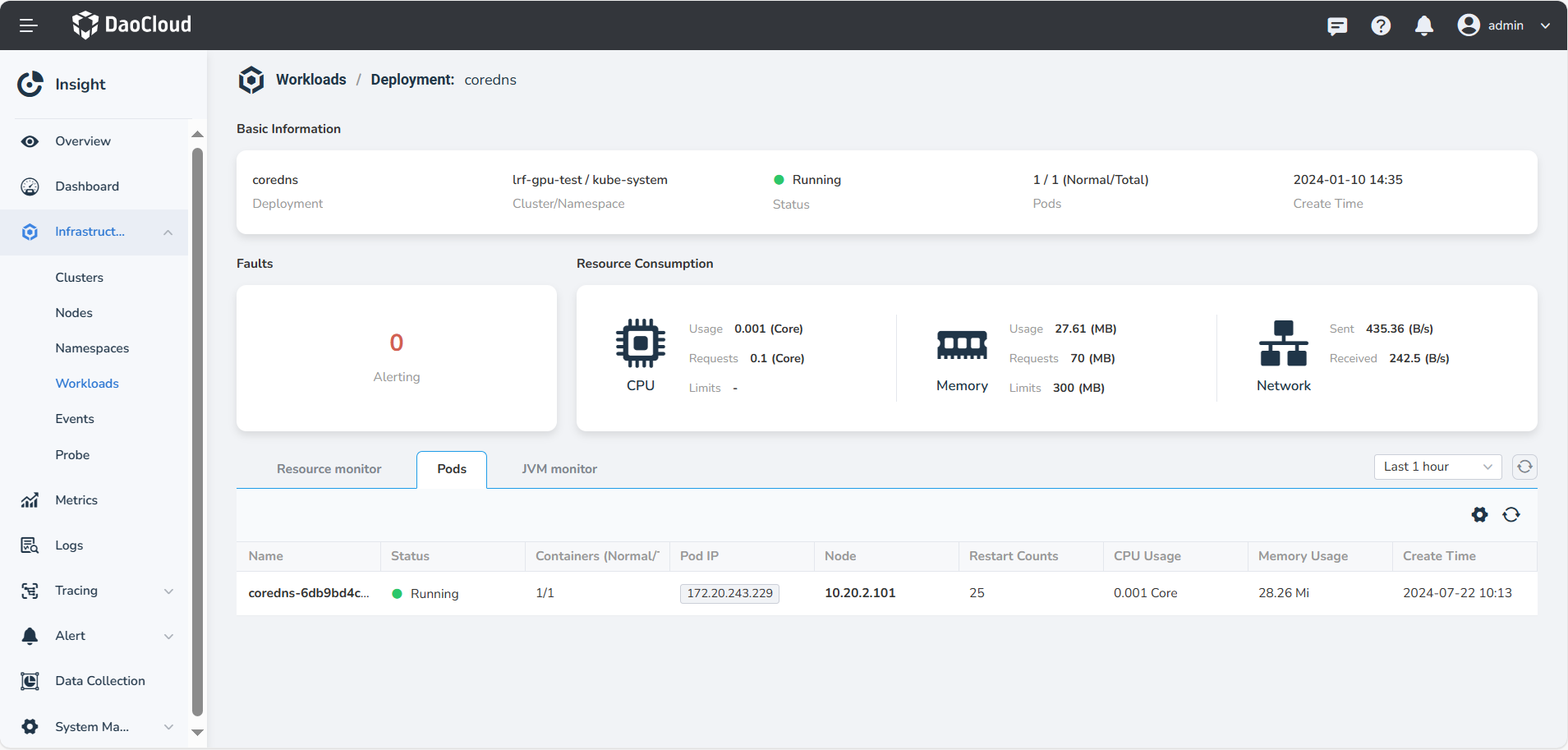Screen dimensions: 1568x750
Task: Open the Metrics section in the sidebar
Action: pos(76,500)
